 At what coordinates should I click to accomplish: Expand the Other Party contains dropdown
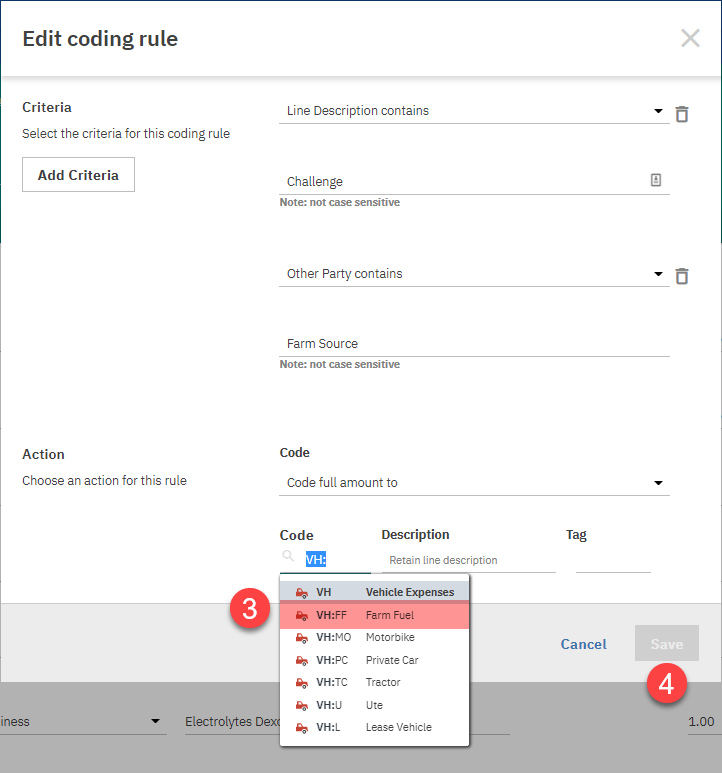[658, 274]
